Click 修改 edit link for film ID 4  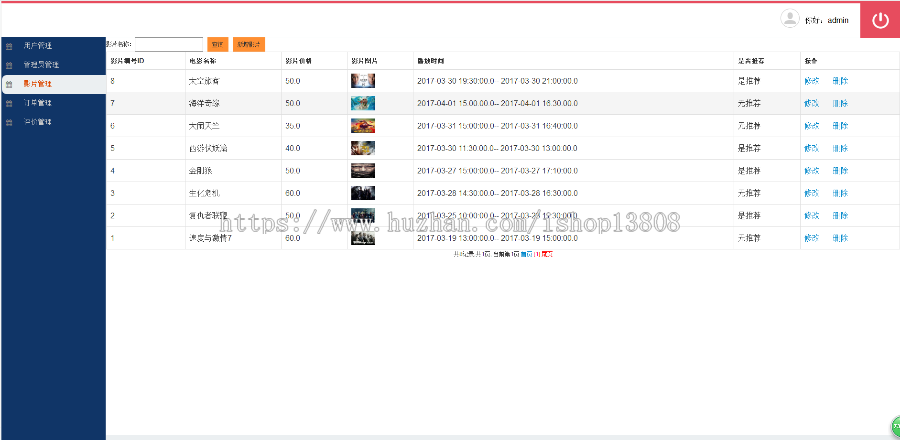coord(812,170)
